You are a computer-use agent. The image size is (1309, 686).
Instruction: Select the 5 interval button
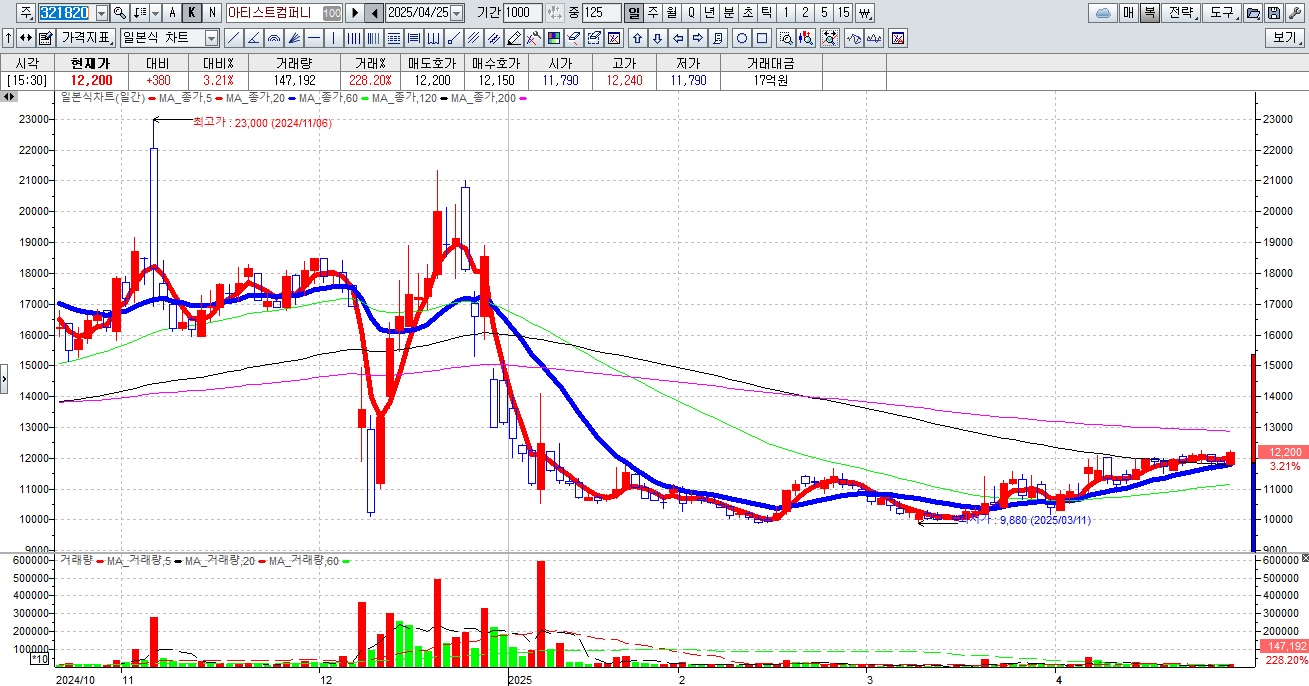coord(824,13)
